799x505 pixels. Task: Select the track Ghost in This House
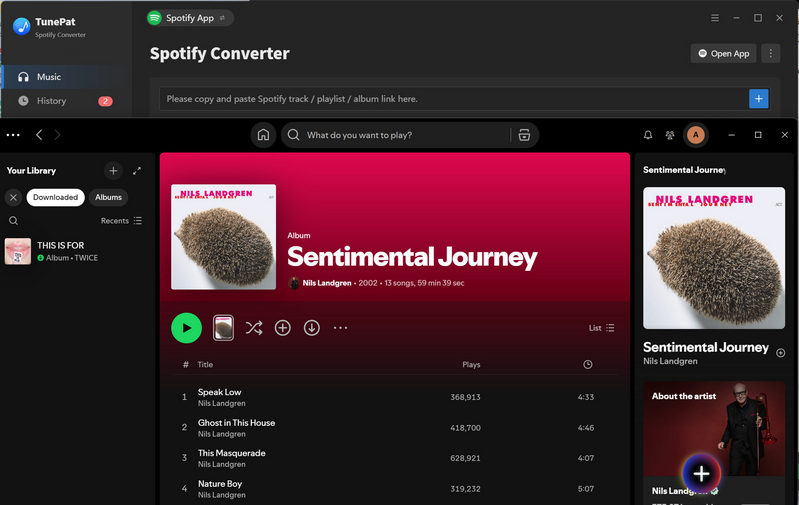(236, 422)
